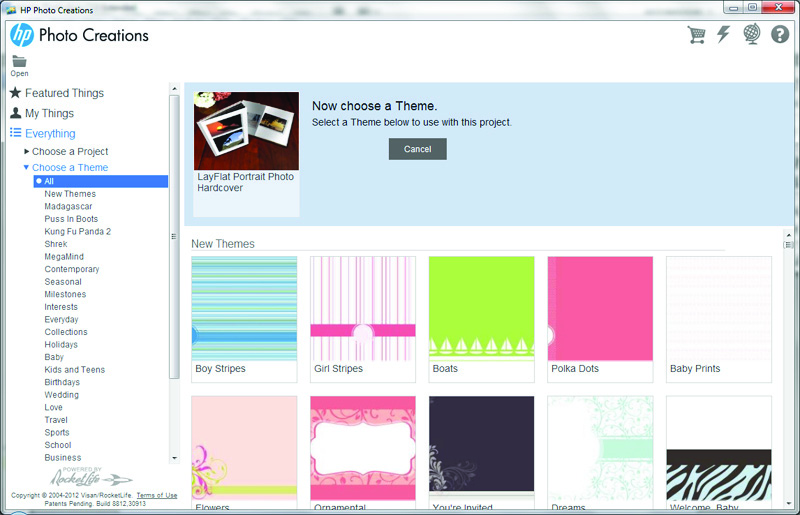Click the list icon beside Everything
Image resolution: width=800 pixels, height=515 pixels.
(15, 133)
